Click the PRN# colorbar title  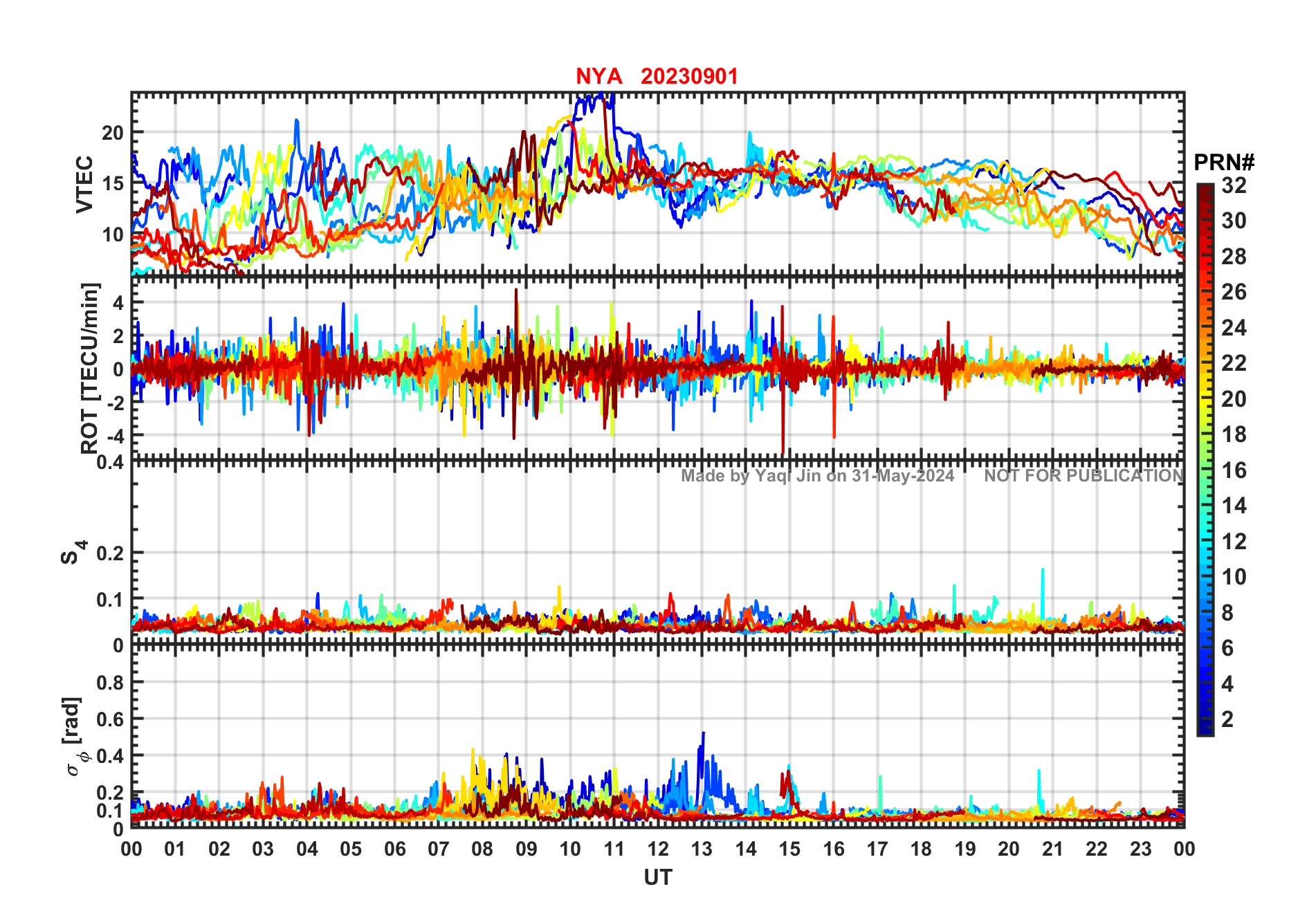1224,163
